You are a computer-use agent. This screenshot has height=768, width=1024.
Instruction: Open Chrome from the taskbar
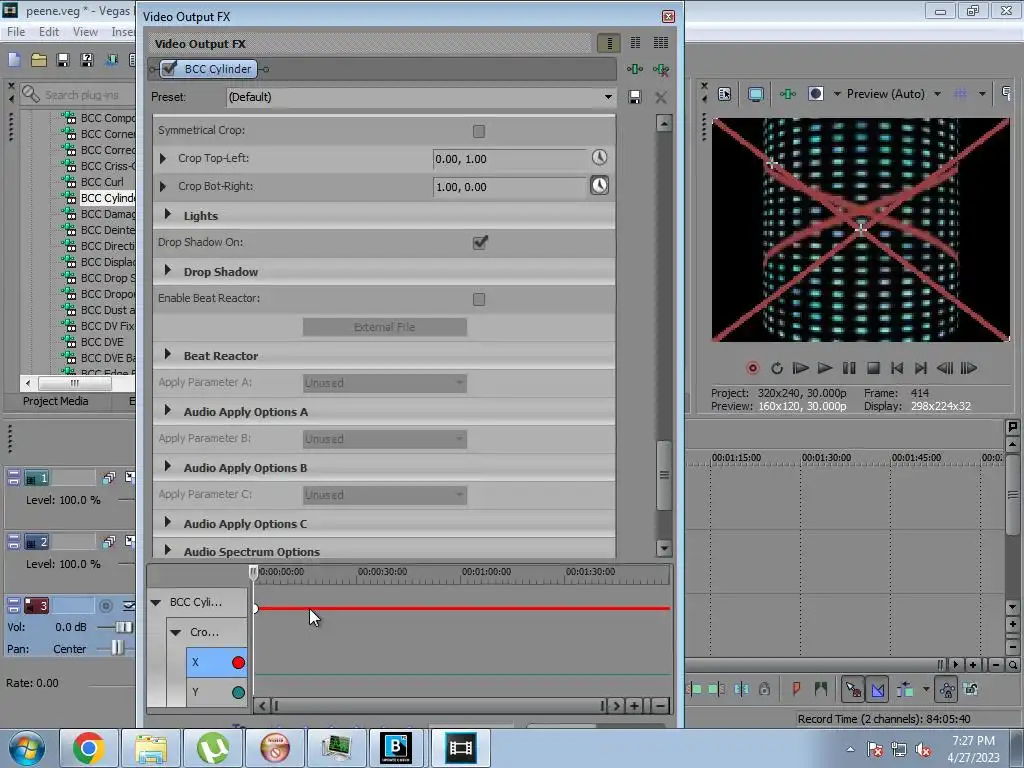pyautogui.click(x=89, y=748)
